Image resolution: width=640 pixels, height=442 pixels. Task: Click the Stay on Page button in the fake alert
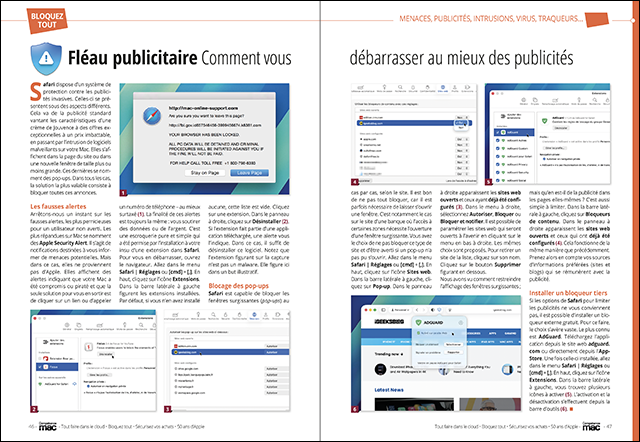(x=205, y=173)
